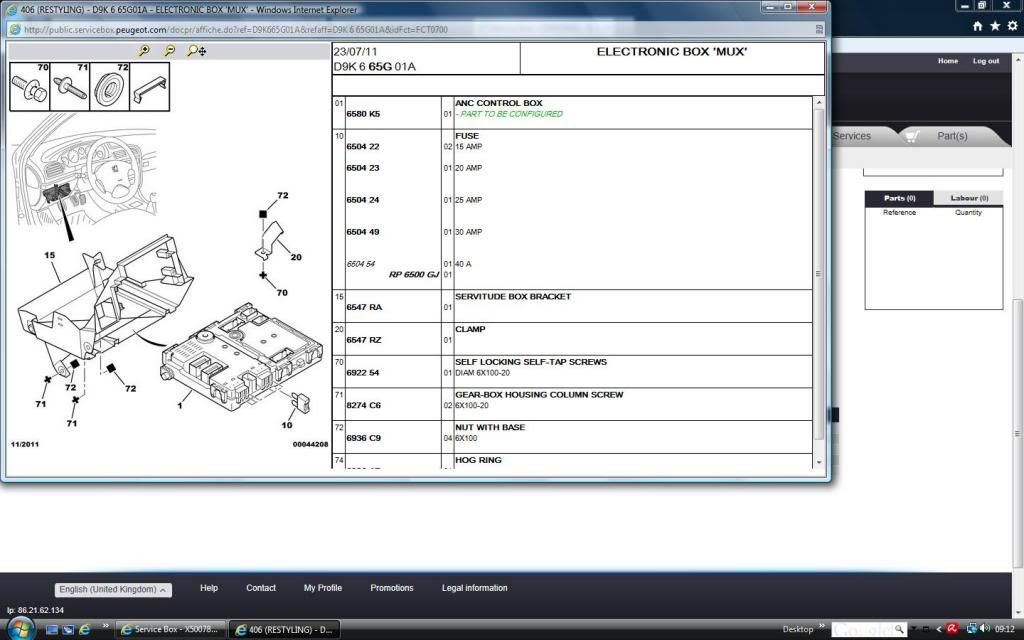
Task: Click replacement part RP 6500 GJ
Action: click(414, 274)
